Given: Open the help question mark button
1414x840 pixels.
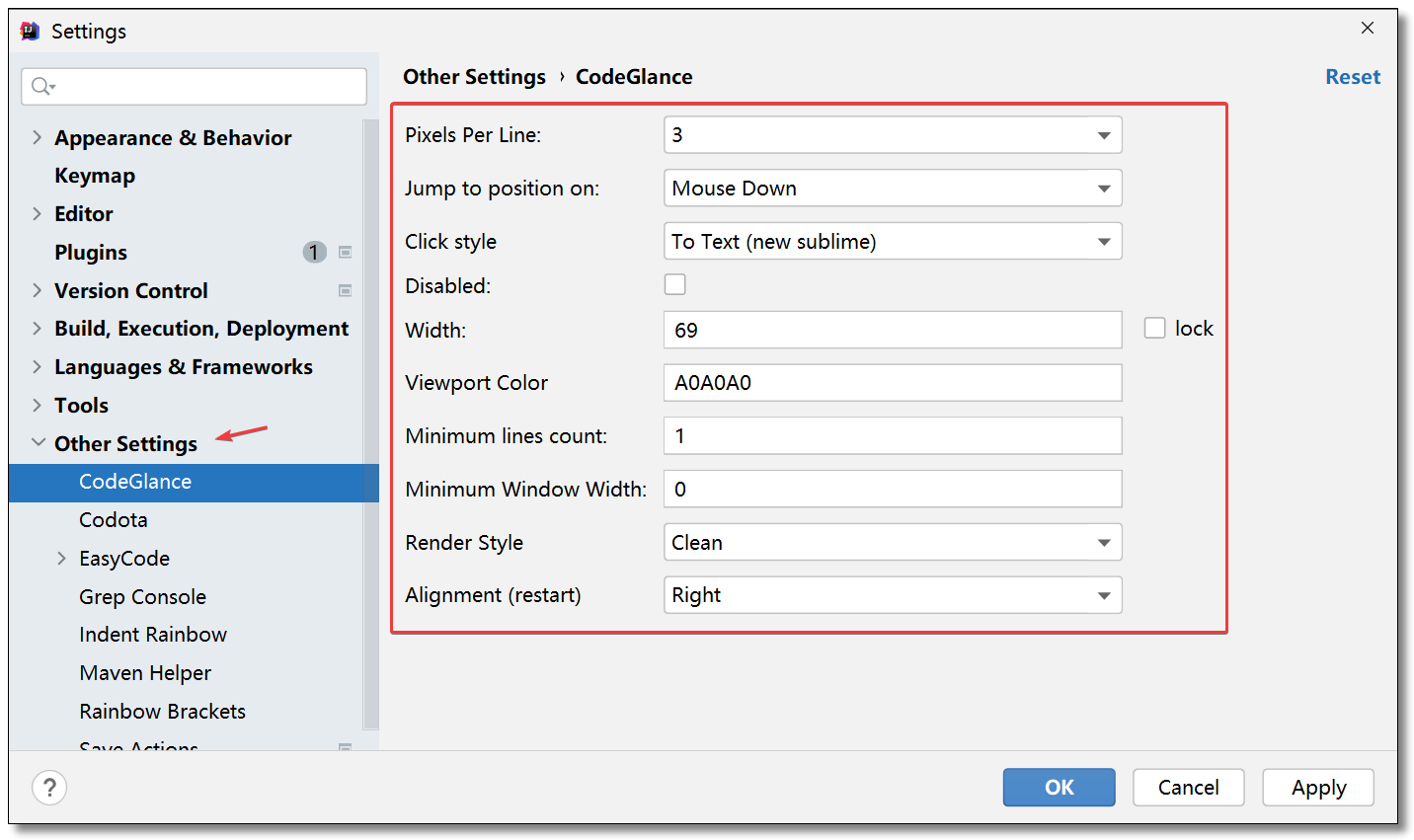Looking at the screenshot, I should point(49,788).
